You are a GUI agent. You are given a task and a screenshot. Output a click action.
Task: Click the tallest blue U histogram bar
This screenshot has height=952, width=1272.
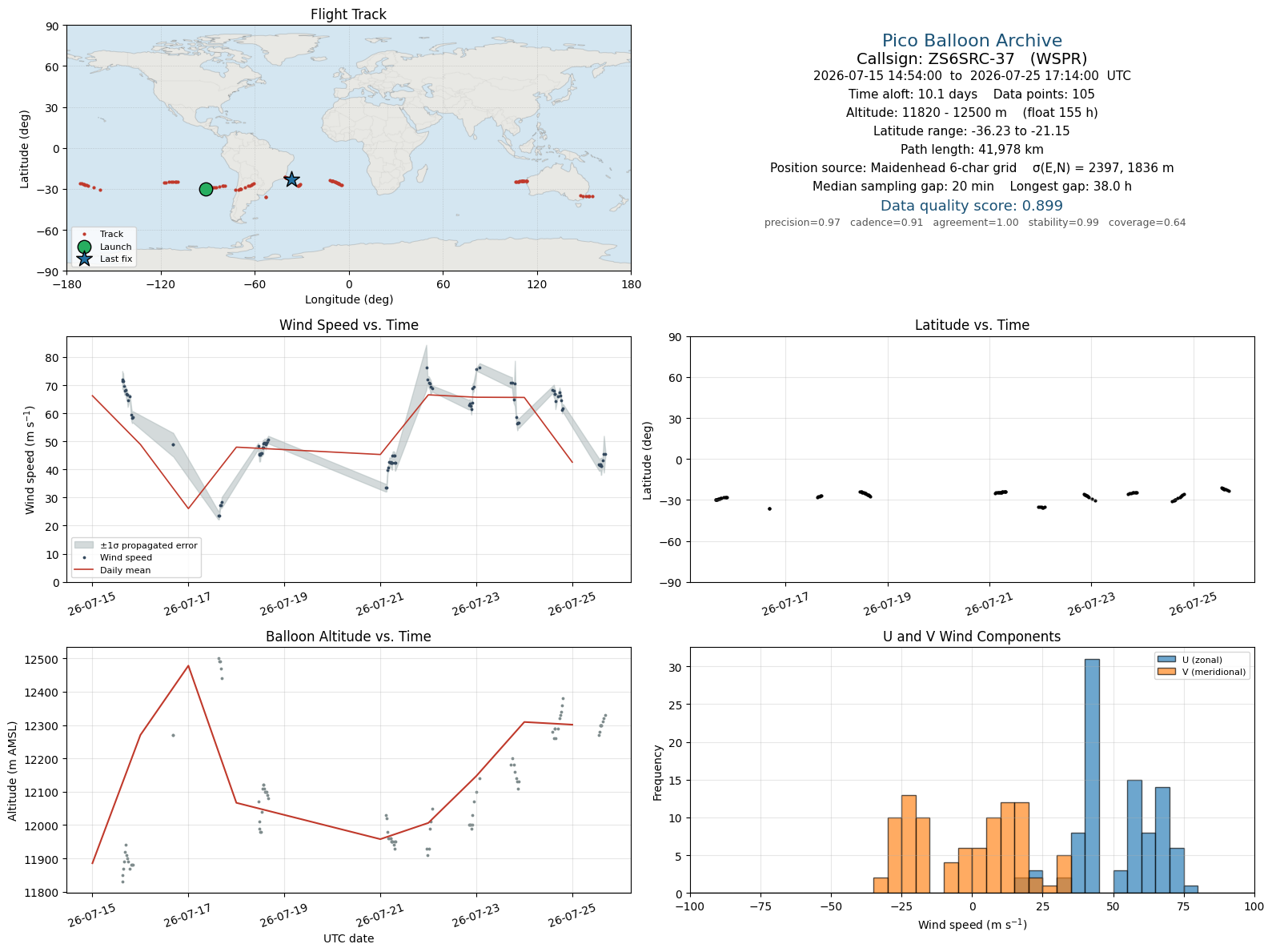[1092, 776]
